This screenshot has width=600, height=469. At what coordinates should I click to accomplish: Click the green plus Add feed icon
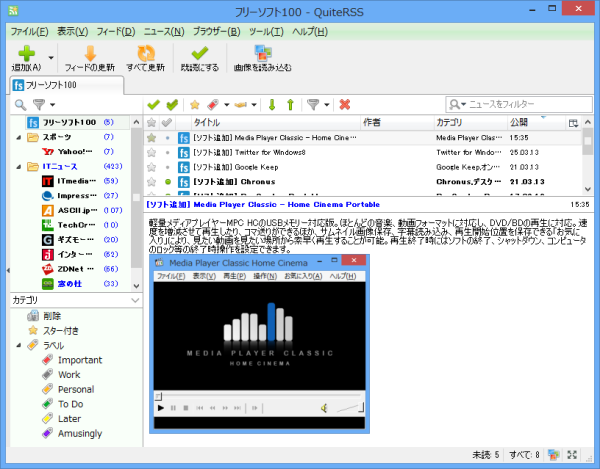click(x=26, y=54)
